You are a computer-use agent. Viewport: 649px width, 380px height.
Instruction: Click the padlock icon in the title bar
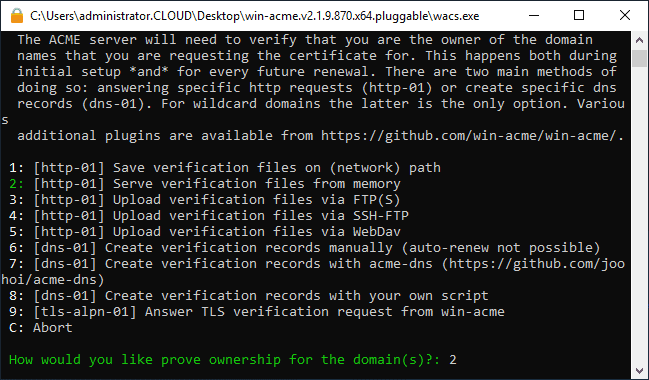[17, 16]
